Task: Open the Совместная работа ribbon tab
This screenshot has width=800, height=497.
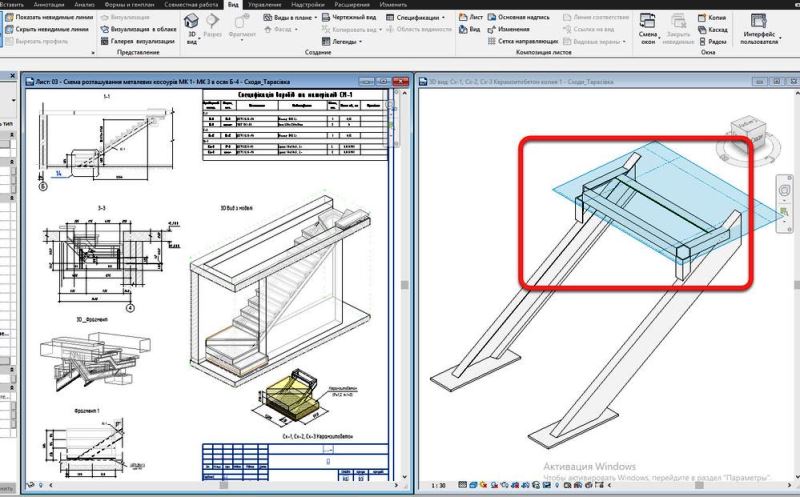Action: click(x=191, y=5)
